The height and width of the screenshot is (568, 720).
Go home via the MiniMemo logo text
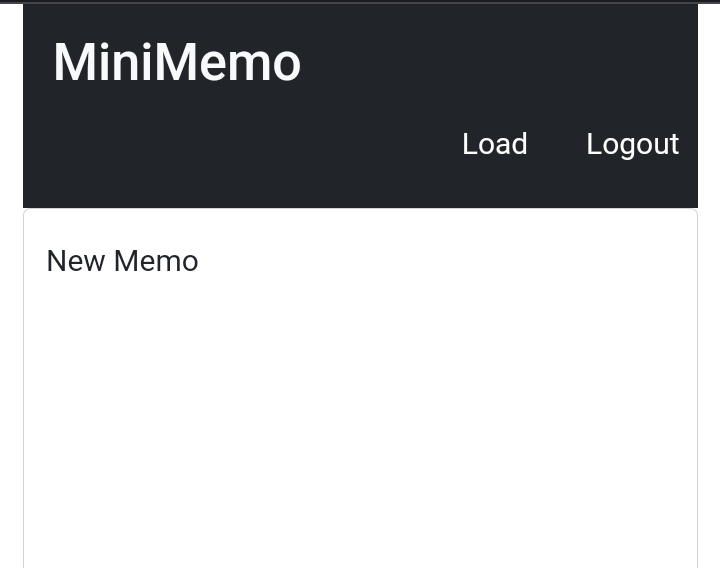[x=177, y=63]
